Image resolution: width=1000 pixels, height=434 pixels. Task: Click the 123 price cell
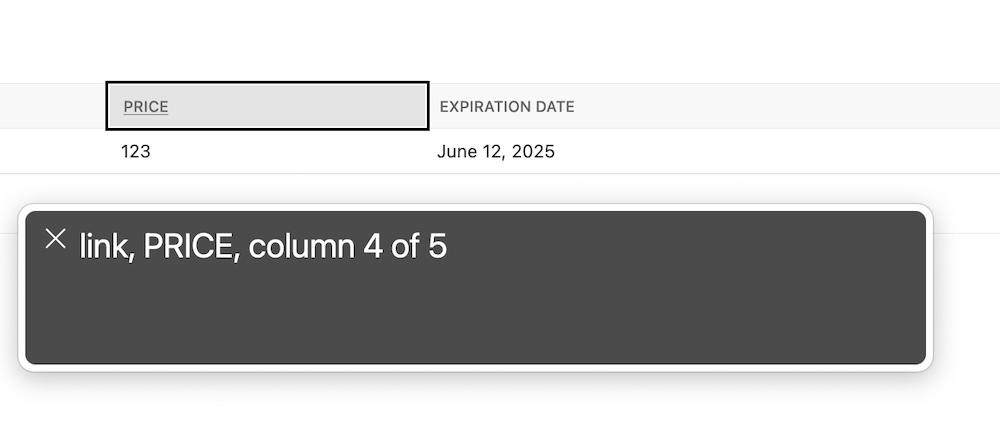point(136,152)
